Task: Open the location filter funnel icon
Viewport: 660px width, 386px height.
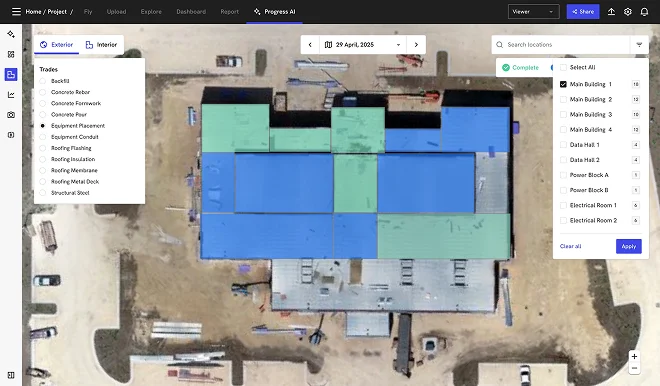Action: [639, 45]
